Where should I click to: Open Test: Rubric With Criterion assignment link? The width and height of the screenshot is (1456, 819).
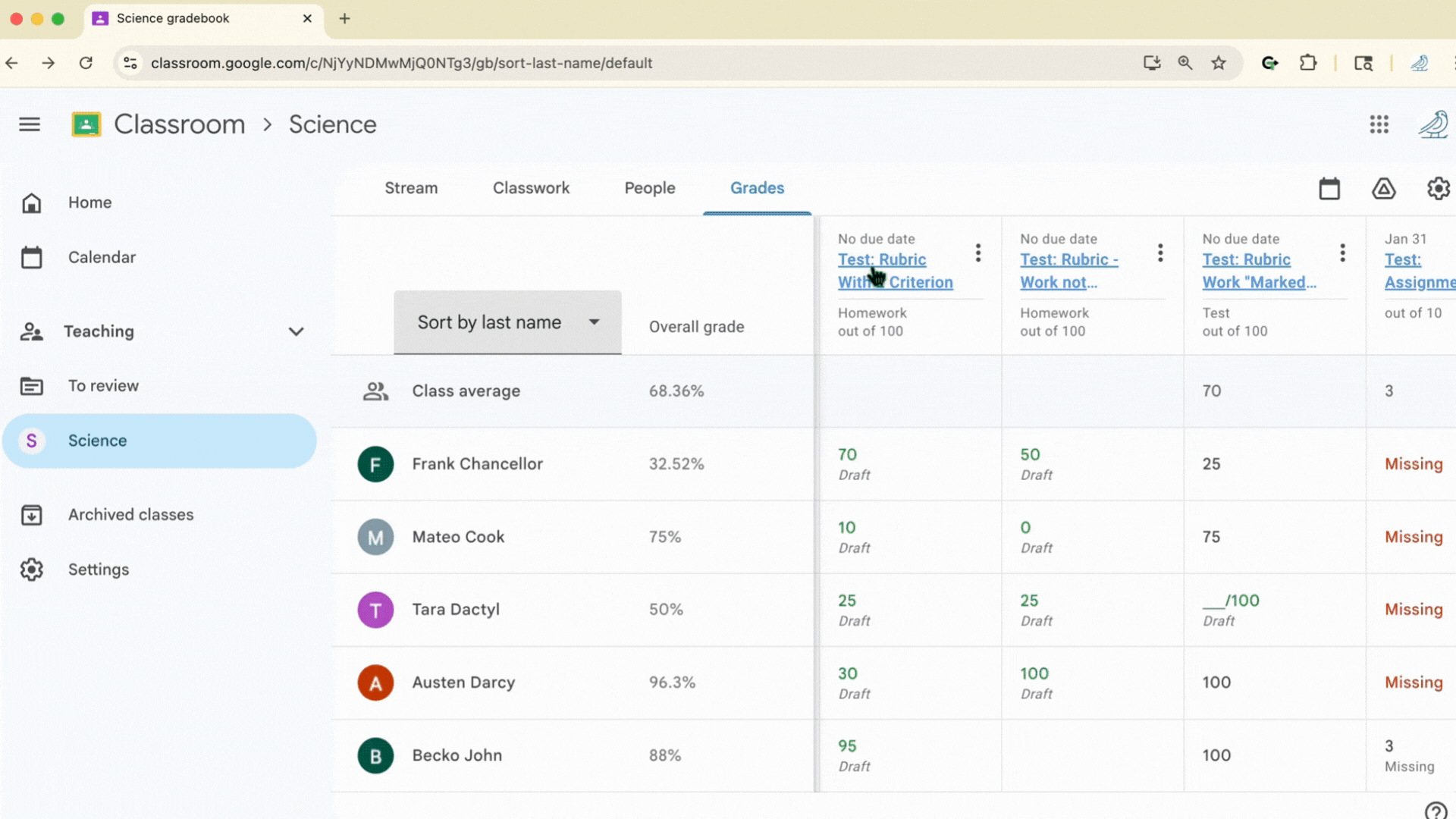[x=895, y=271]
